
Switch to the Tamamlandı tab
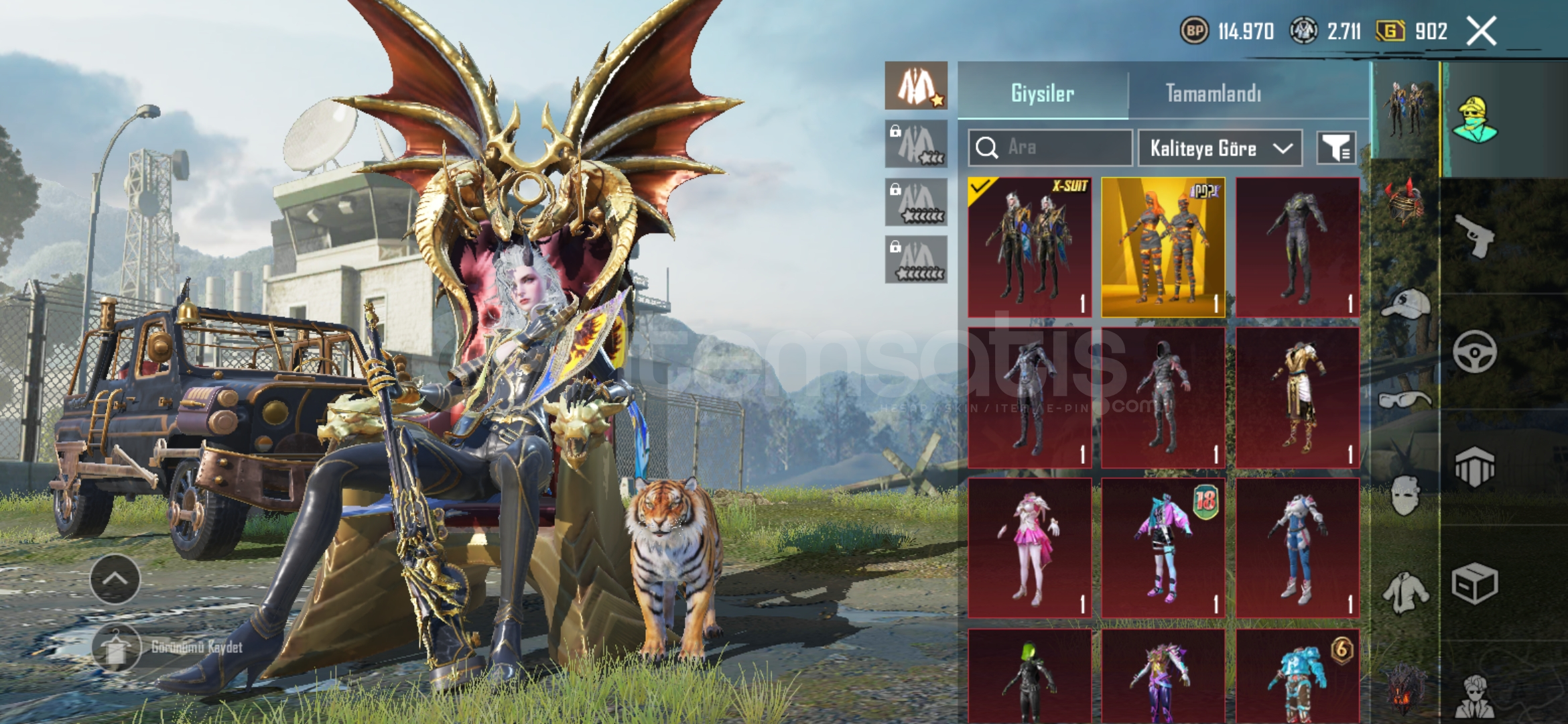(1214, 93)
